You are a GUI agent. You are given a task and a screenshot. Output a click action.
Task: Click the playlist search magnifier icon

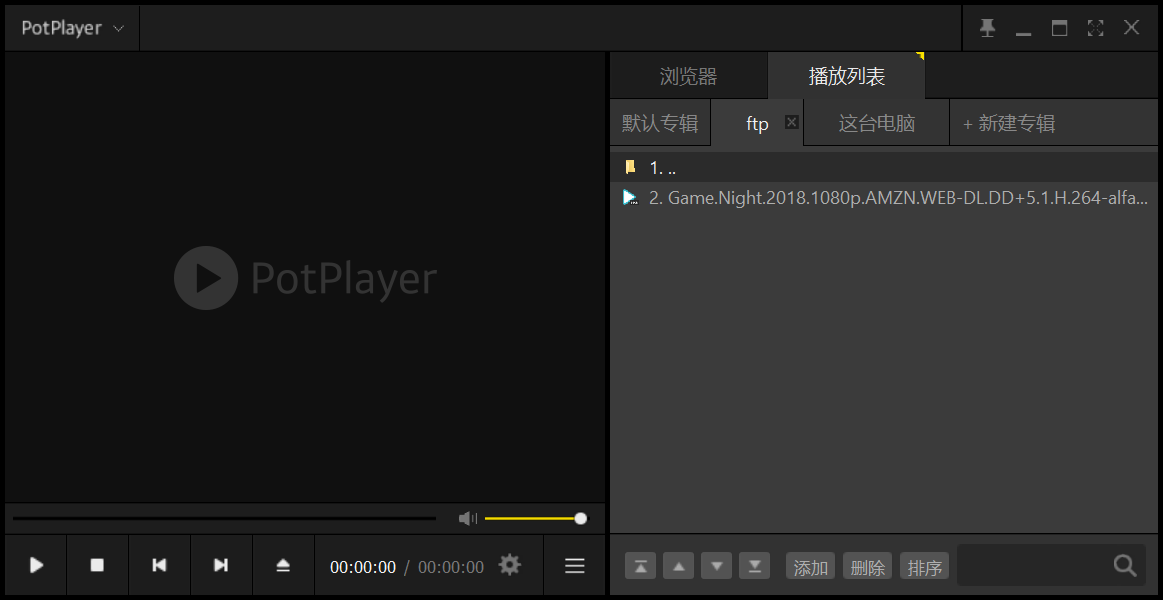pos(1125,566)
